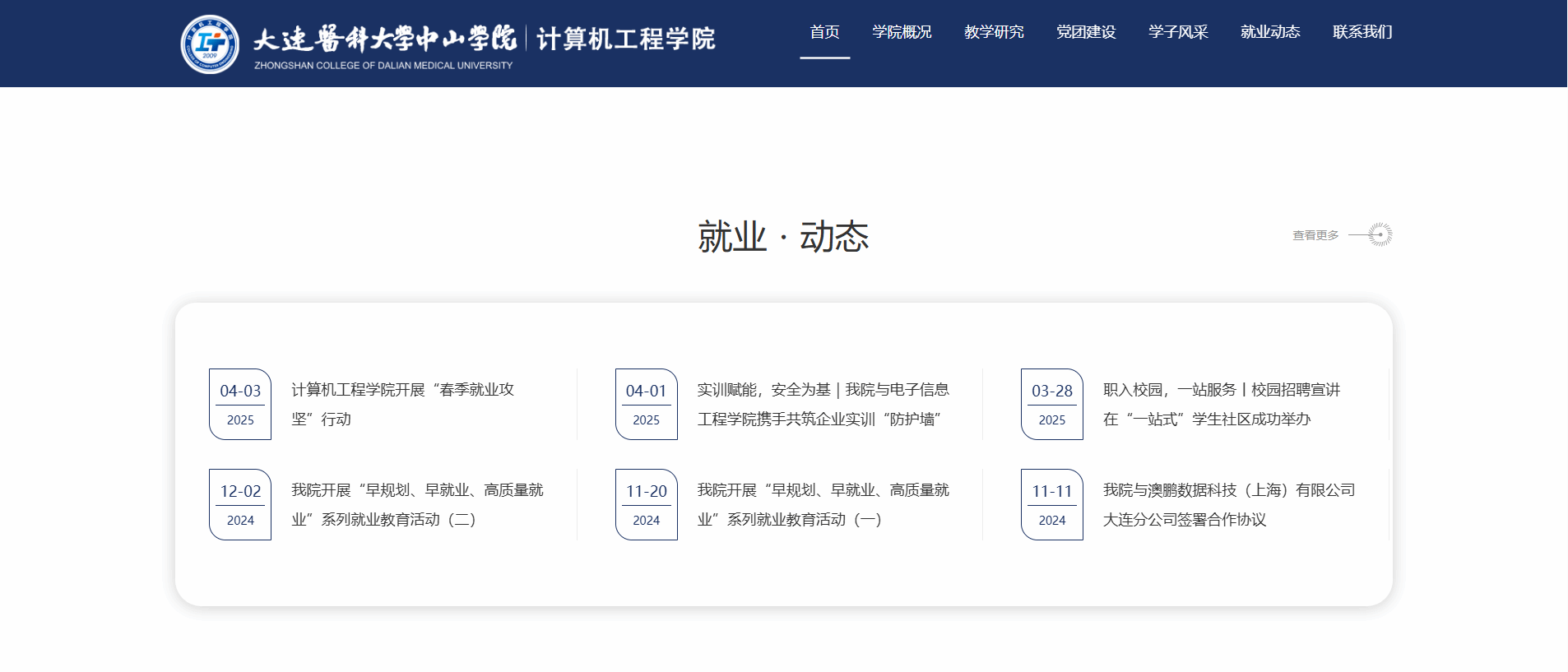Click the 03-28 2025 date badge
1568x672 pixels.
point(1051,404)
